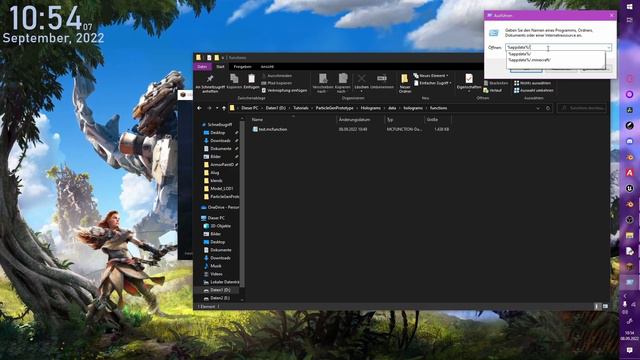Open the notification center icon
This screenshot has width=640, height=360.
[x=629, y=351]
